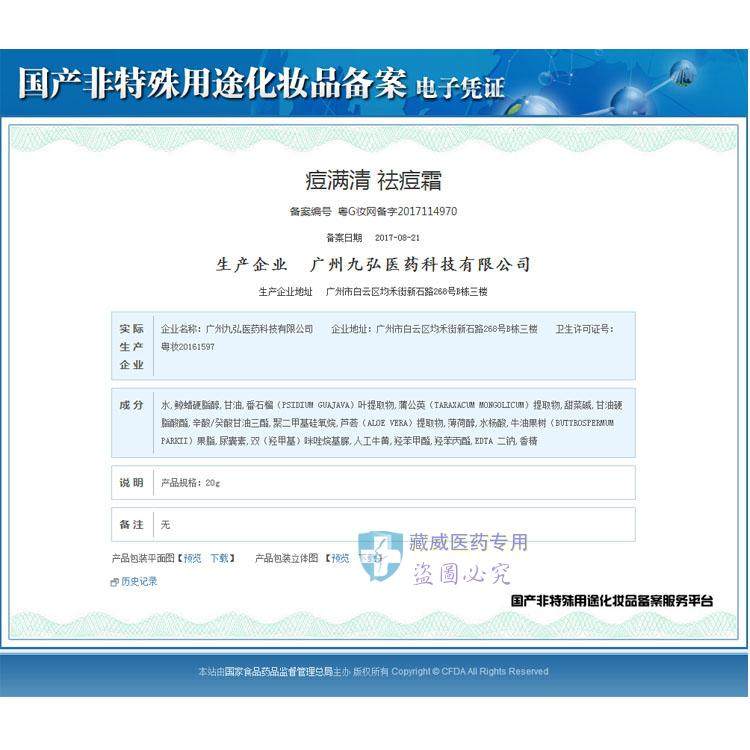Screen dimensions: 750x750
Task: Select the filing date 2017-08-21
Action: pos(397,238)
